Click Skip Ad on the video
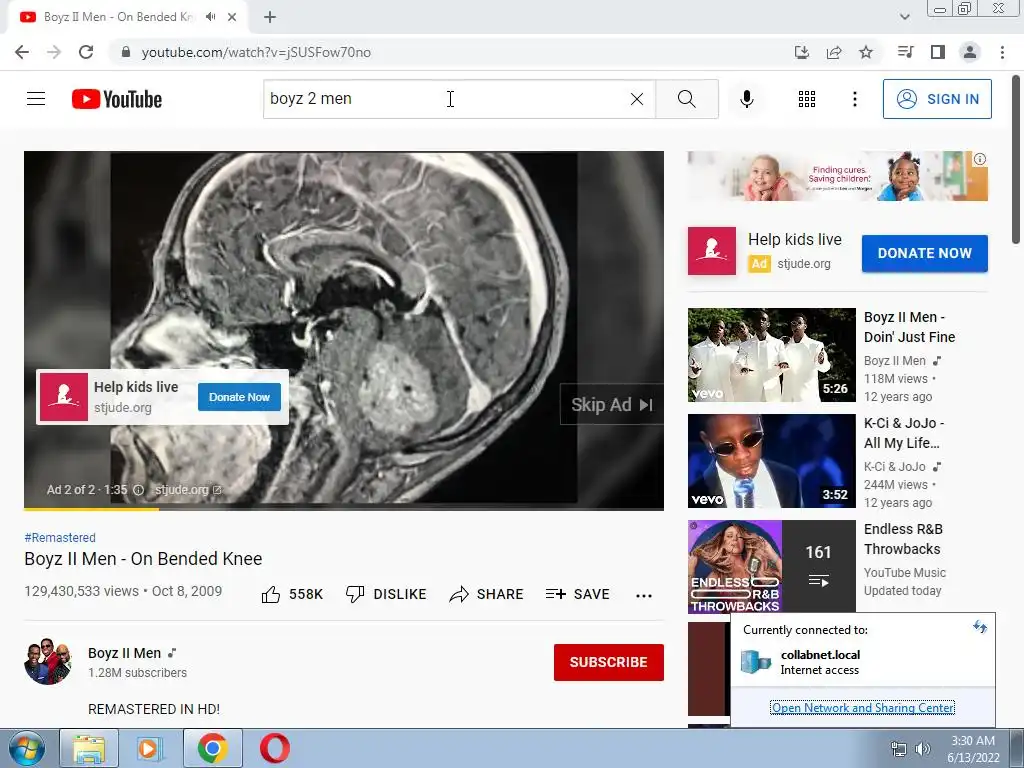Viewport: 1024px width, 768px height. pyautogui.click(x=611, y=405)
